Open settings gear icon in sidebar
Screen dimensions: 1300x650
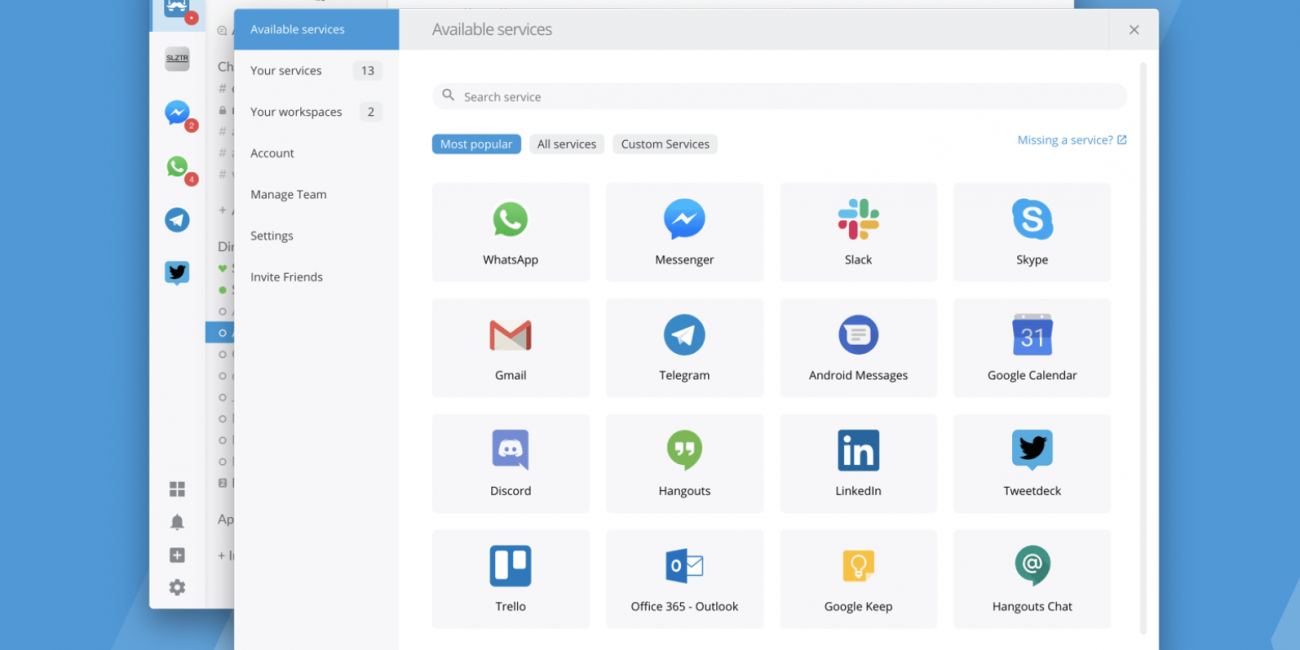[x=177, y=587]
